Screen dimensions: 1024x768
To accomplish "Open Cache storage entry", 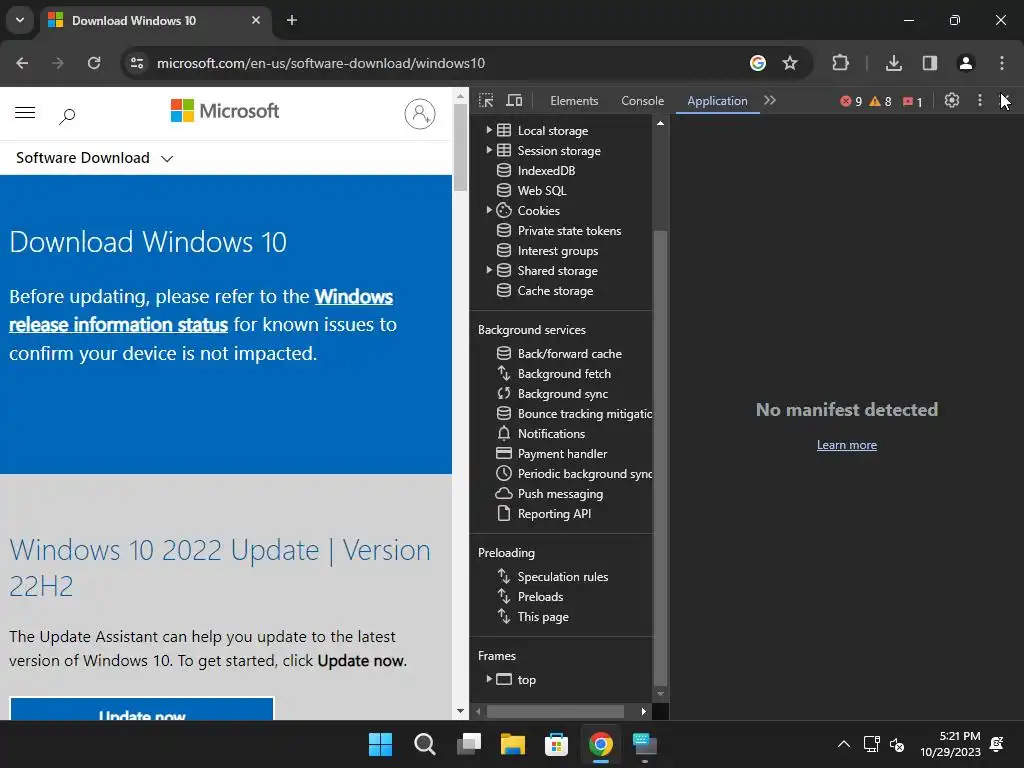I will [555, 291].
